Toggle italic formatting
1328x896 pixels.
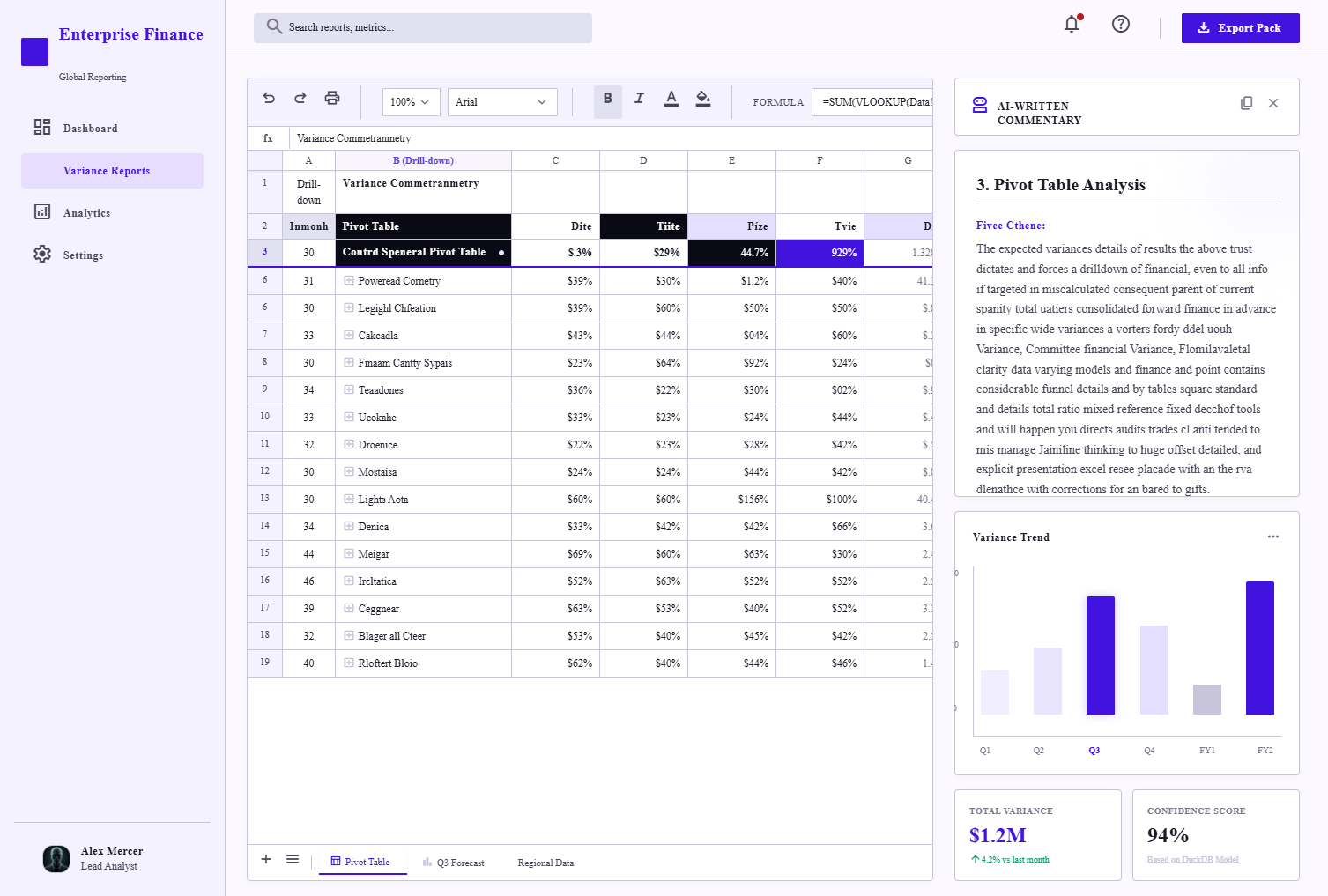[x=640, y=99]
